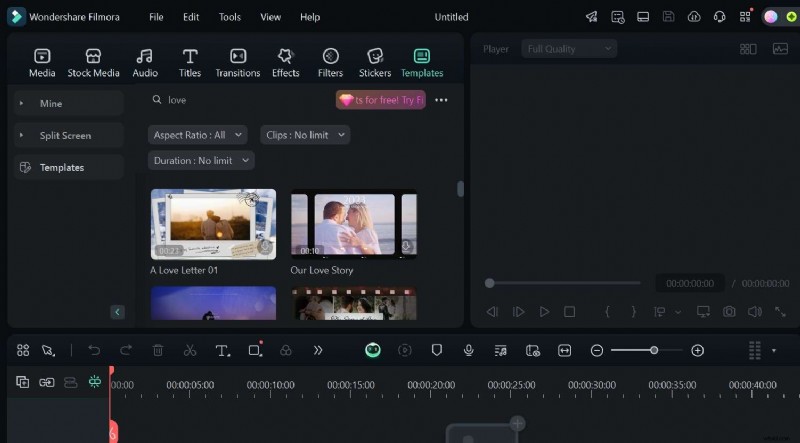Select the Text tool in timeline toolbar
This screenshot has height=443, width=800.
[222, 351]
